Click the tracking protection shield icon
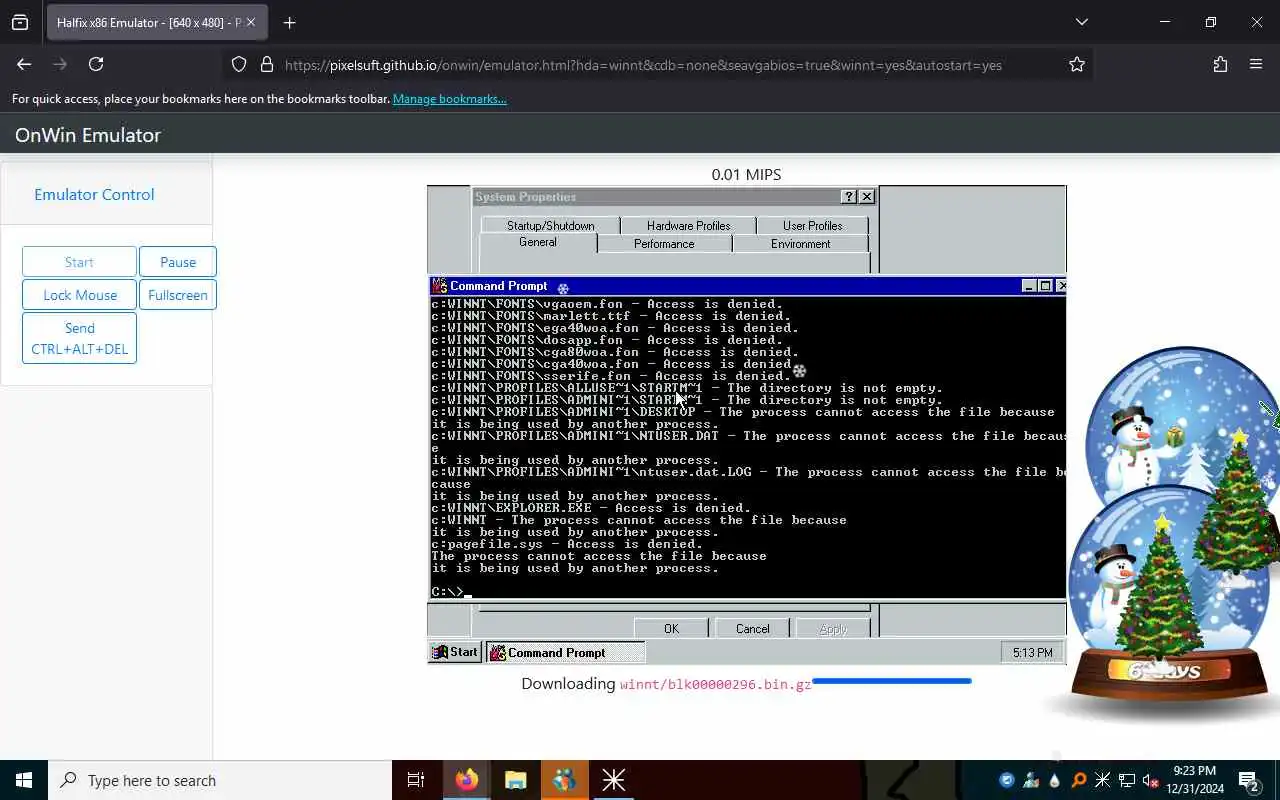Viewport: 1280px width, 800px height. (239, 64)
